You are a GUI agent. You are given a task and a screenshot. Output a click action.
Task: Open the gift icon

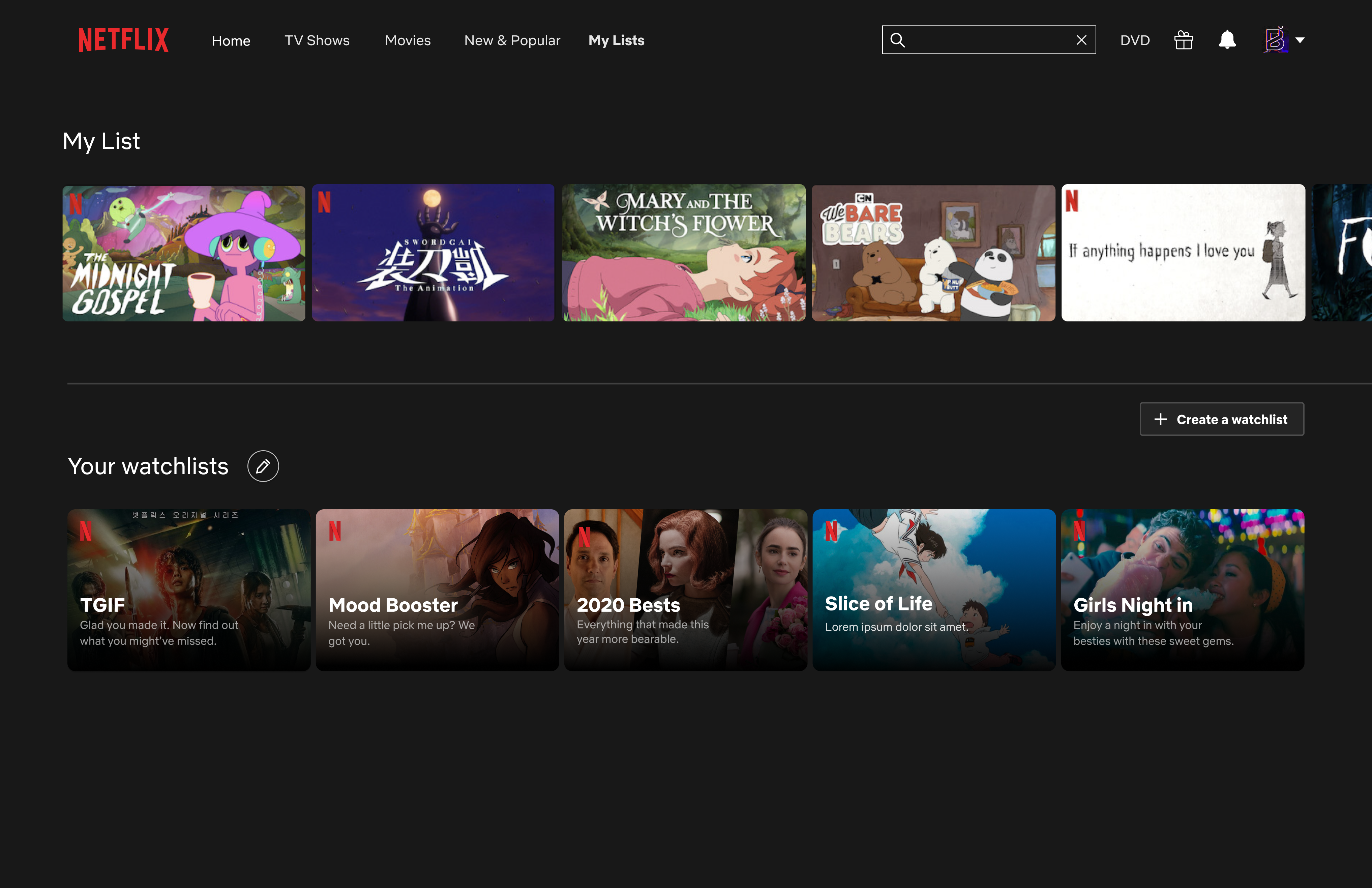click(1184, 40)
